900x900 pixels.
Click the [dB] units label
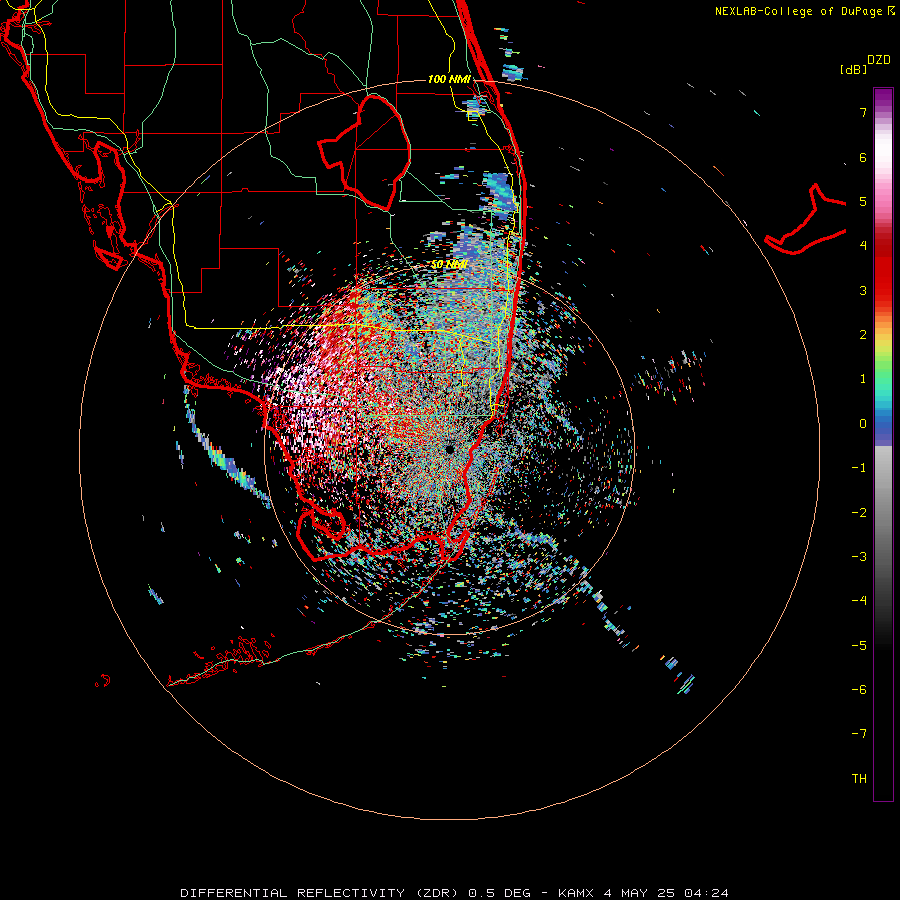(853, 69)
